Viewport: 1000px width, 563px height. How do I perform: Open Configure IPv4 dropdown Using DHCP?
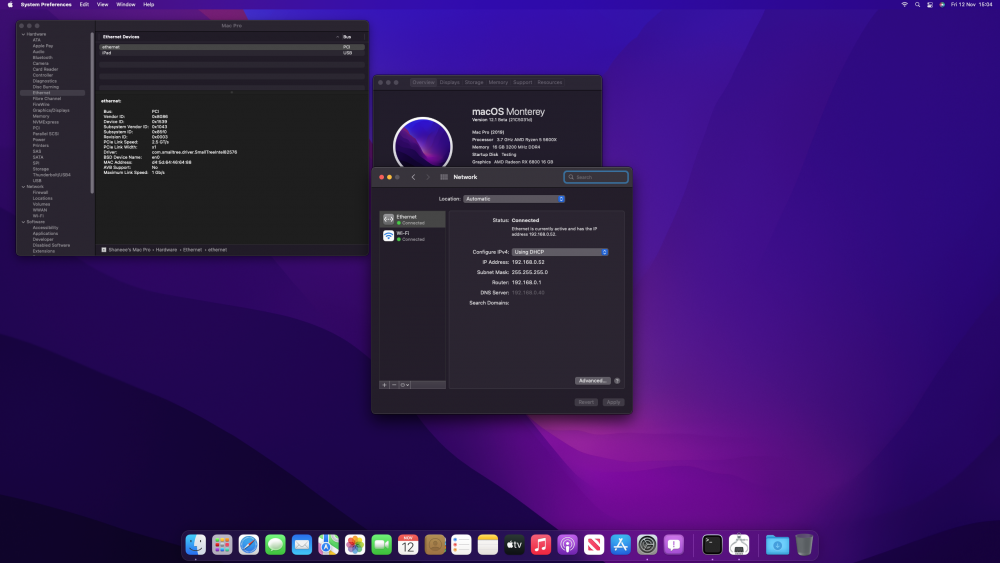pos(560,252)
